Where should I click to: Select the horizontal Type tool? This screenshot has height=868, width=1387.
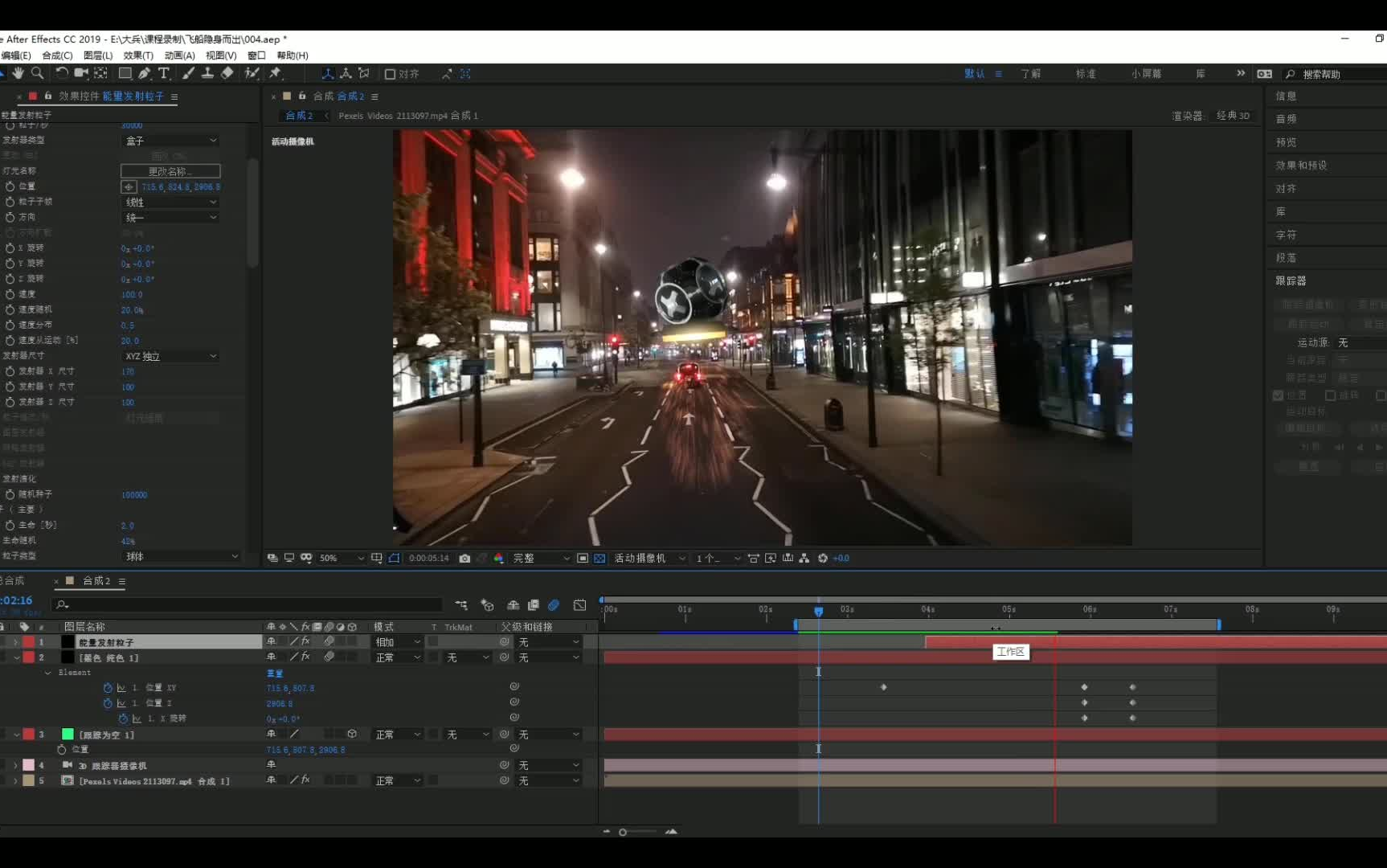[x=164, y=73]
